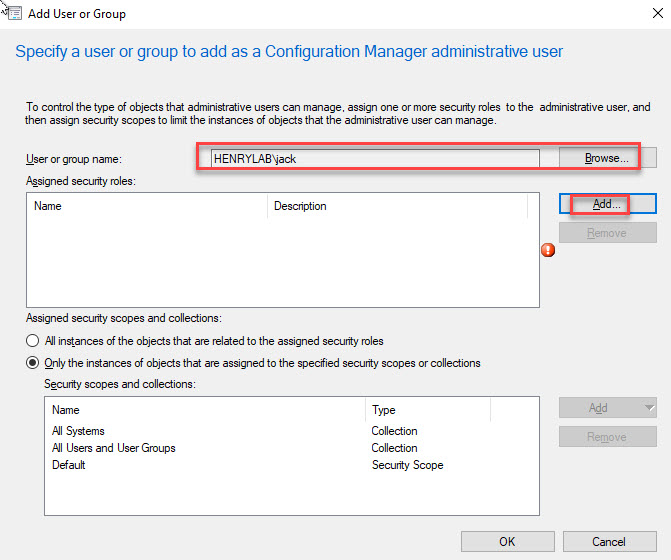Sort scopes list by Name column header
The width and height of the screenshot is (671, 560).
coord(205,410)
